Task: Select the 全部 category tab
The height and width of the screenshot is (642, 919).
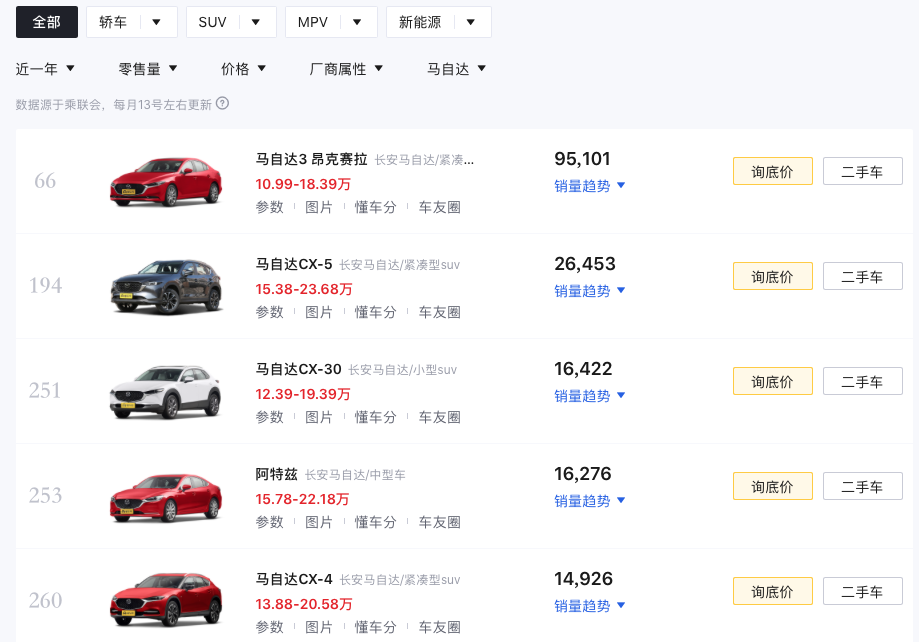Action: click(x=47, y=22)
